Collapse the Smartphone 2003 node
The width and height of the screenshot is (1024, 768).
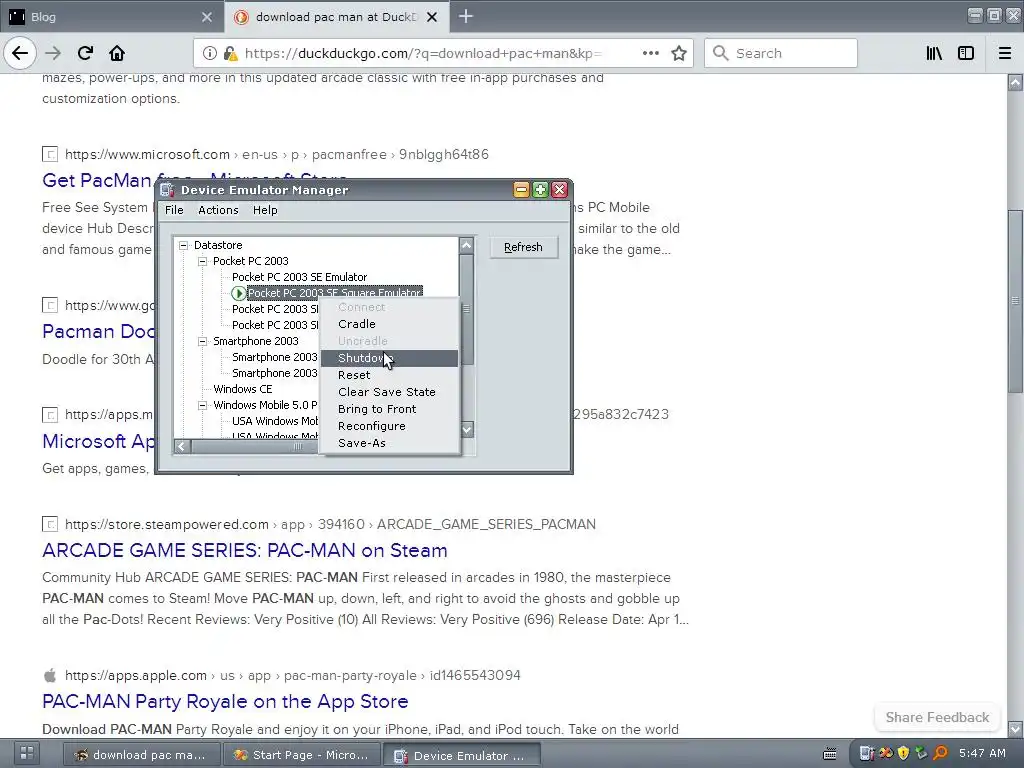[x=202, y=342]
